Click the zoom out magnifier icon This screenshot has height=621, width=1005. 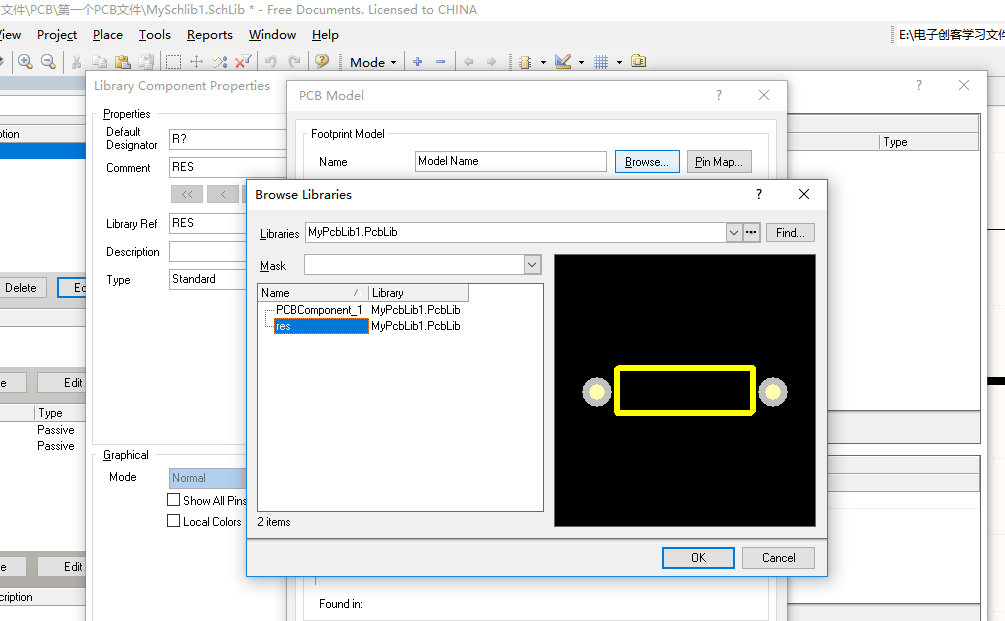49,62
